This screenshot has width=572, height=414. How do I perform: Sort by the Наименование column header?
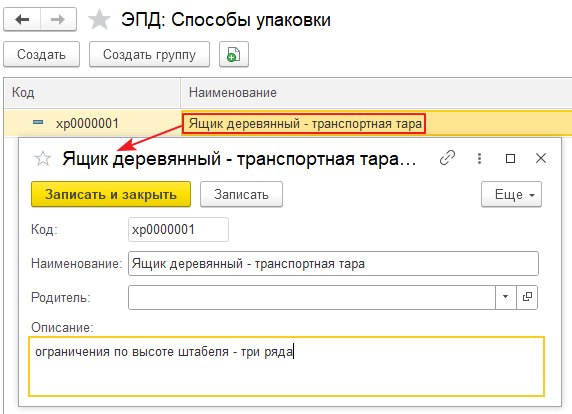click(x=376, y=93)
